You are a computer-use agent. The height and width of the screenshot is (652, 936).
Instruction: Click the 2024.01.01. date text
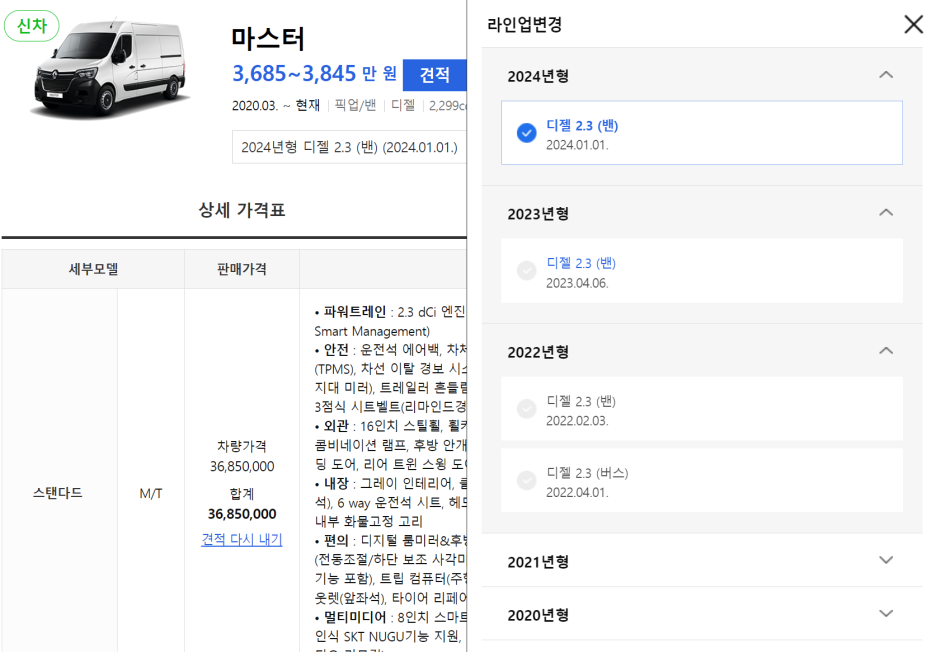(x=577, y=145)
